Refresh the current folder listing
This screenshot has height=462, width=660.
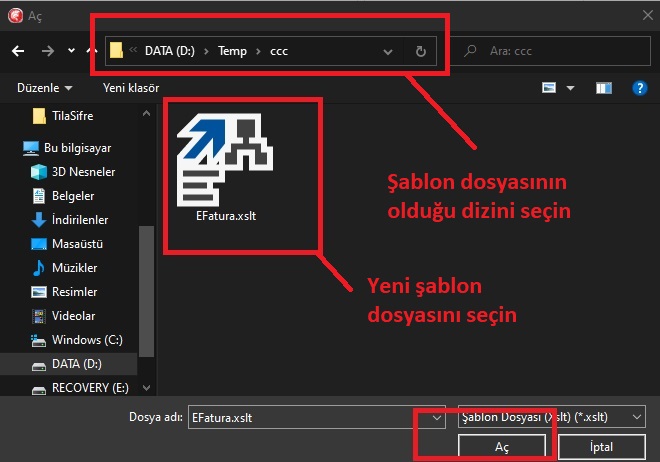click(x=421, y=50)
